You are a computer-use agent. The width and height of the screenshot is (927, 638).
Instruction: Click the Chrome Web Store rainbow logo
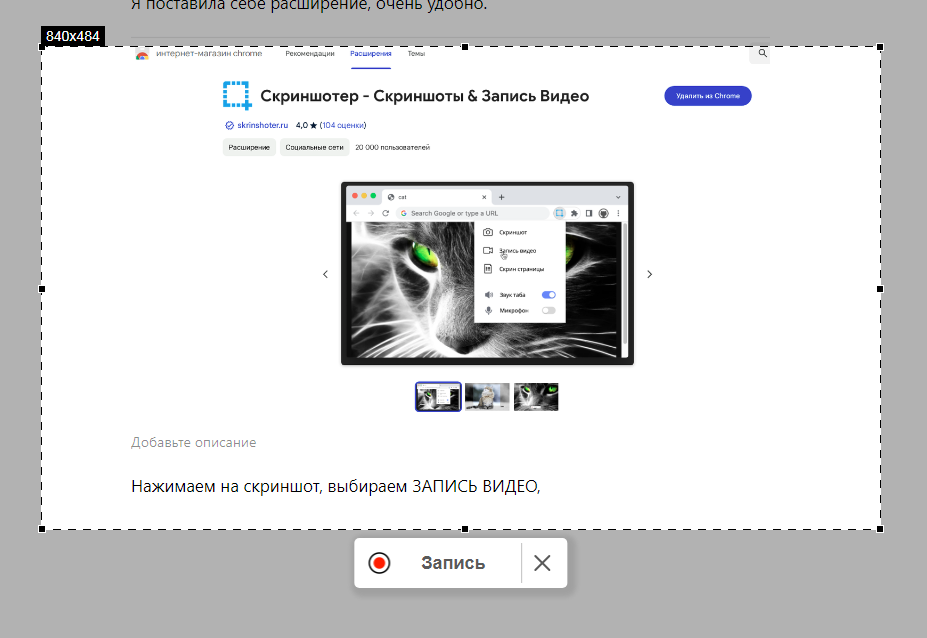pyautogui.click(x=142, y=56)
